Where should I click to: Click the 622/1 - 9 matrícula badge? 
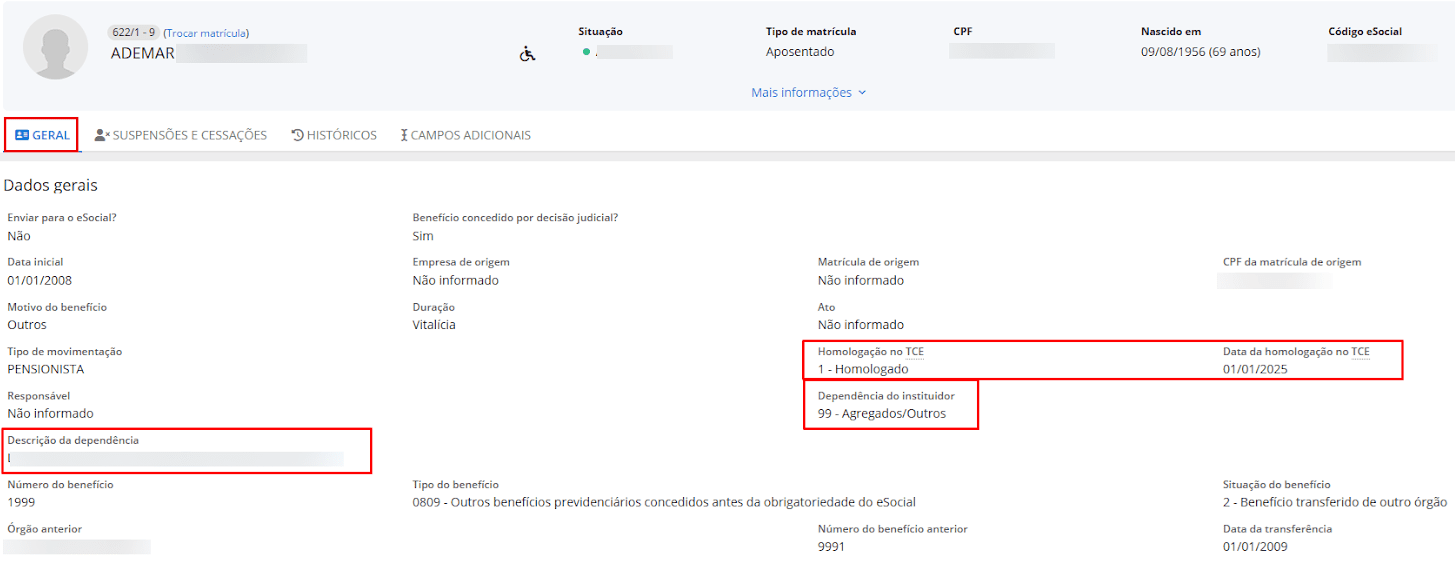[132, 33]
